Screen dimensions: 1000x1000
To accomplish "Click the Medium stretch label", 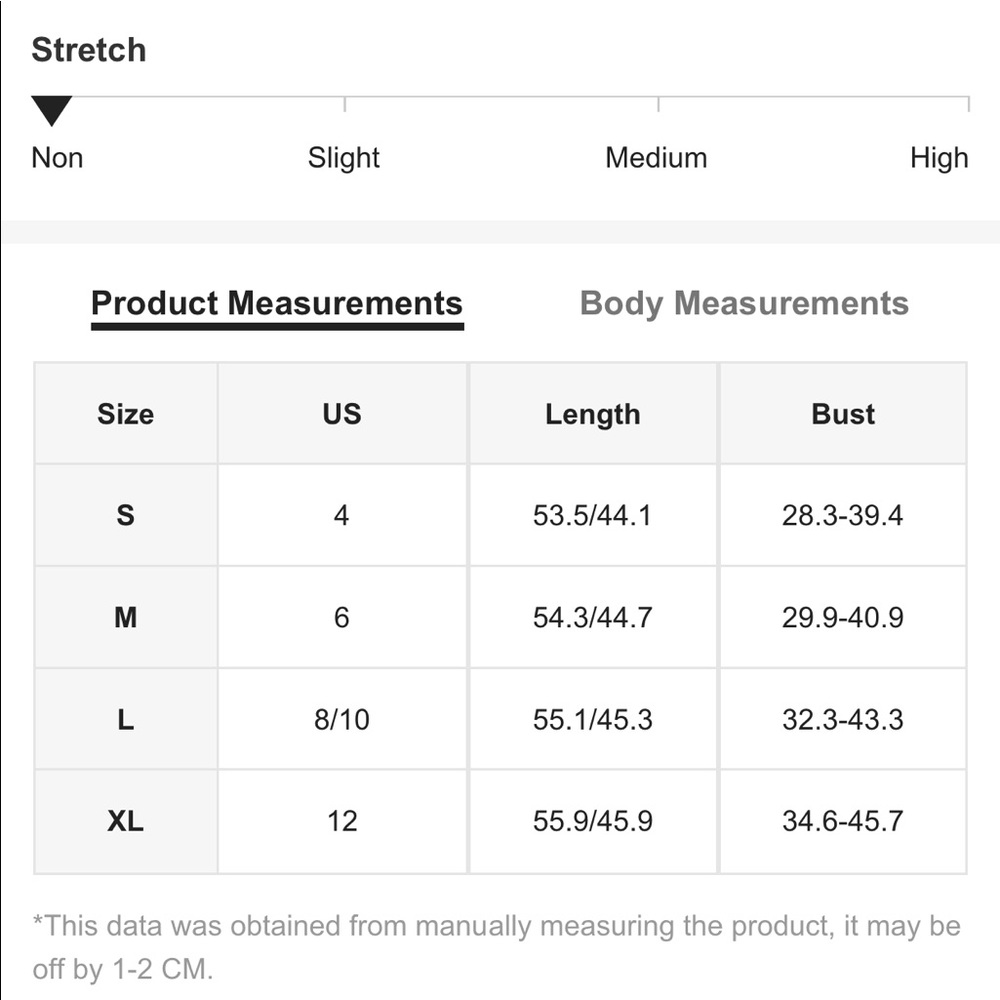I will [656, 158].
